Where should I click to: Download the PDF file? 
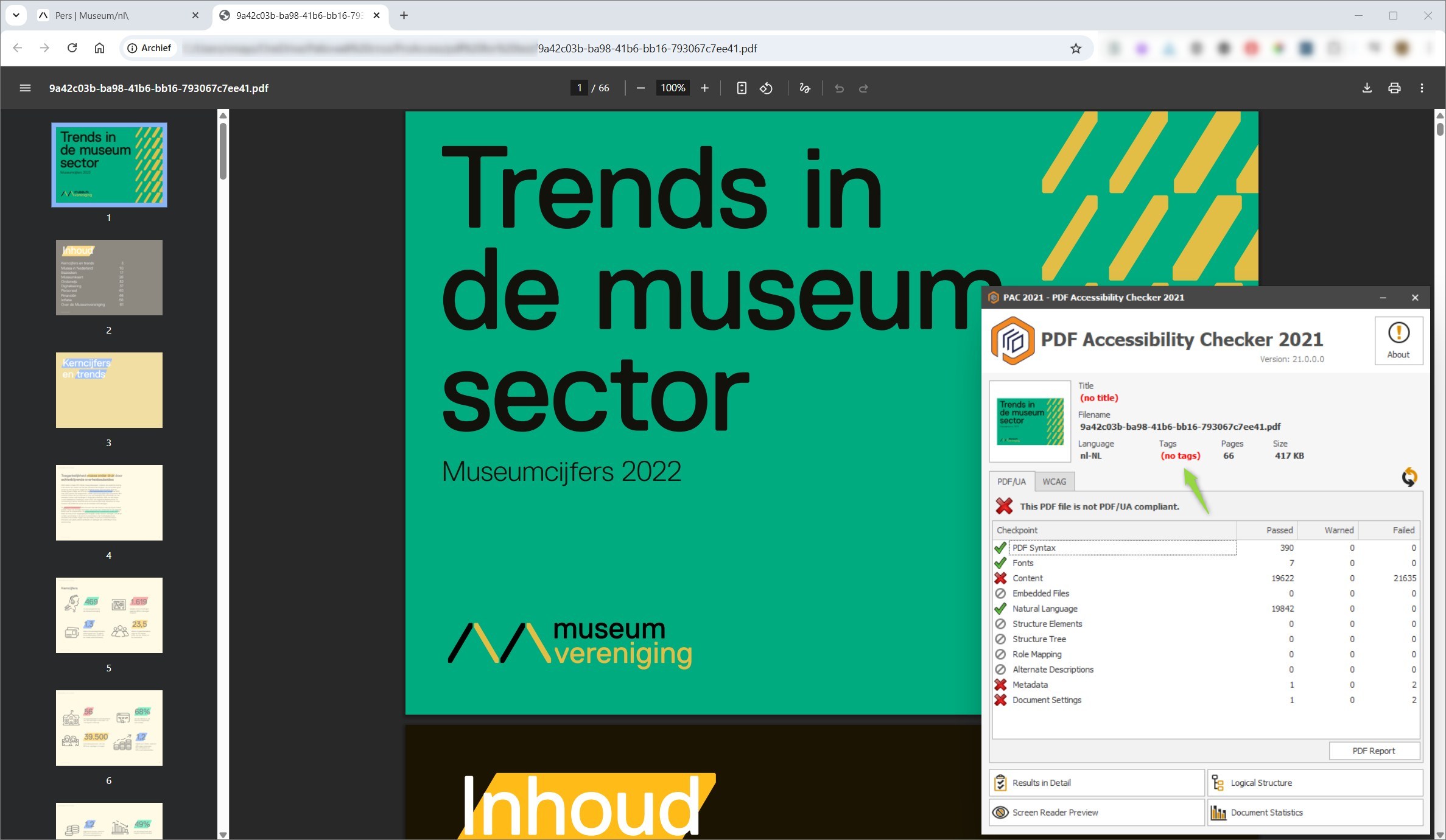click(x=1367, y=88)
